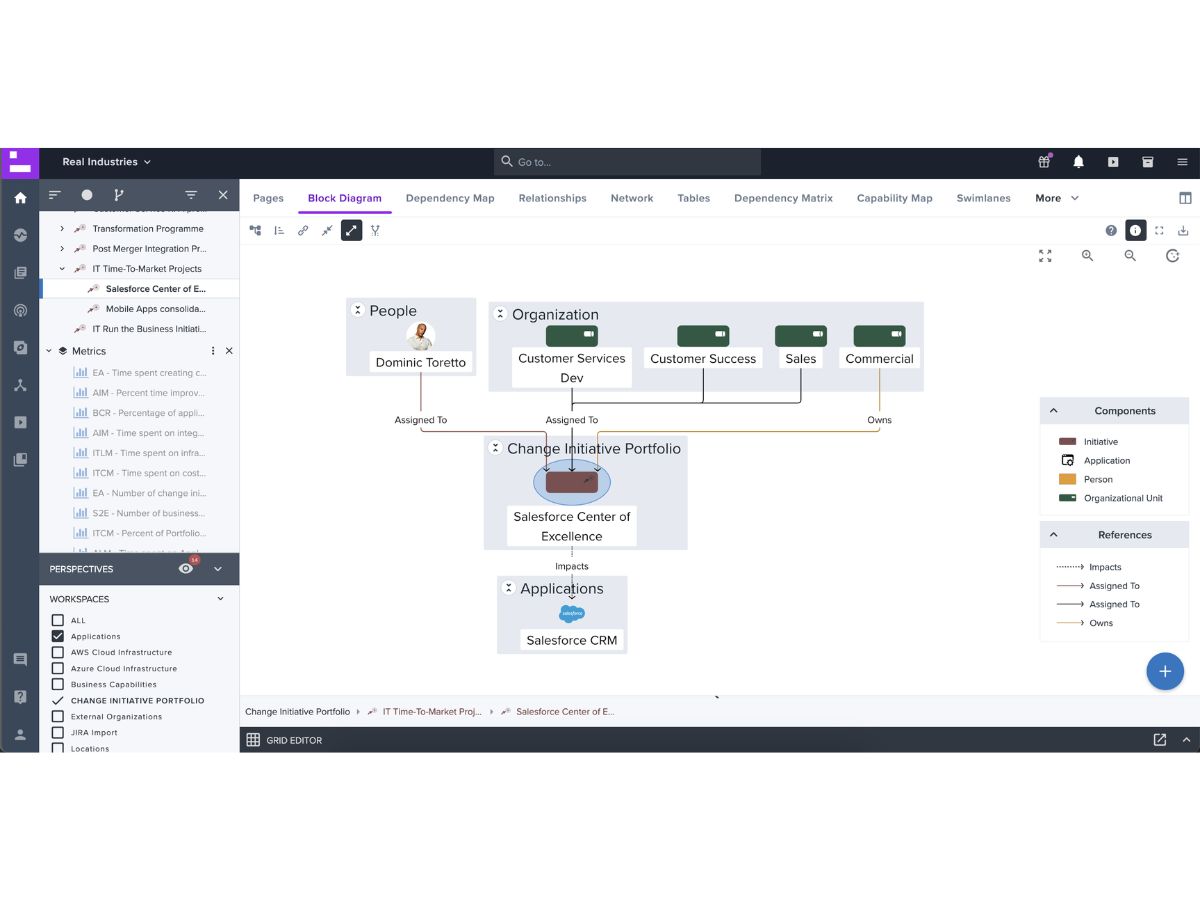Click the network hierarchy icon in sidebar
Screen dimensions: 1200x900
[x=20, y=385]
